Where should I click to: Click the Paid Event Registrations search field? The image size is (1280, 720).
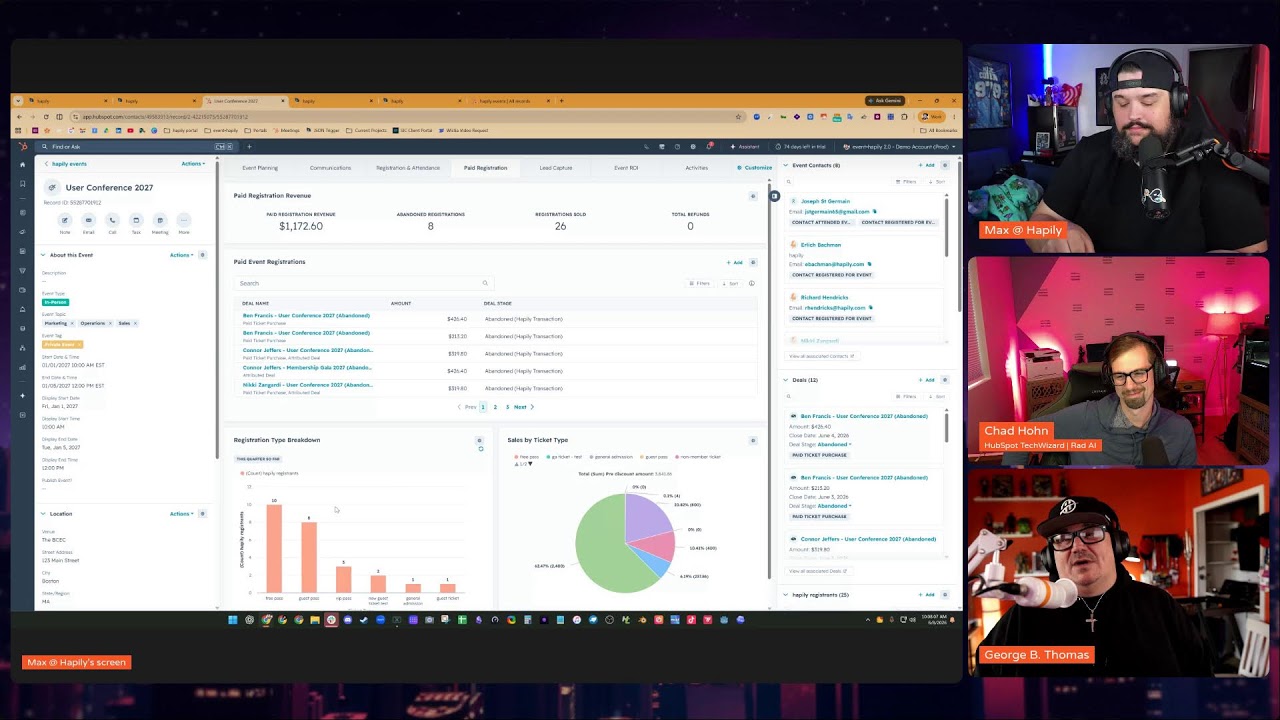click(362, 283)
